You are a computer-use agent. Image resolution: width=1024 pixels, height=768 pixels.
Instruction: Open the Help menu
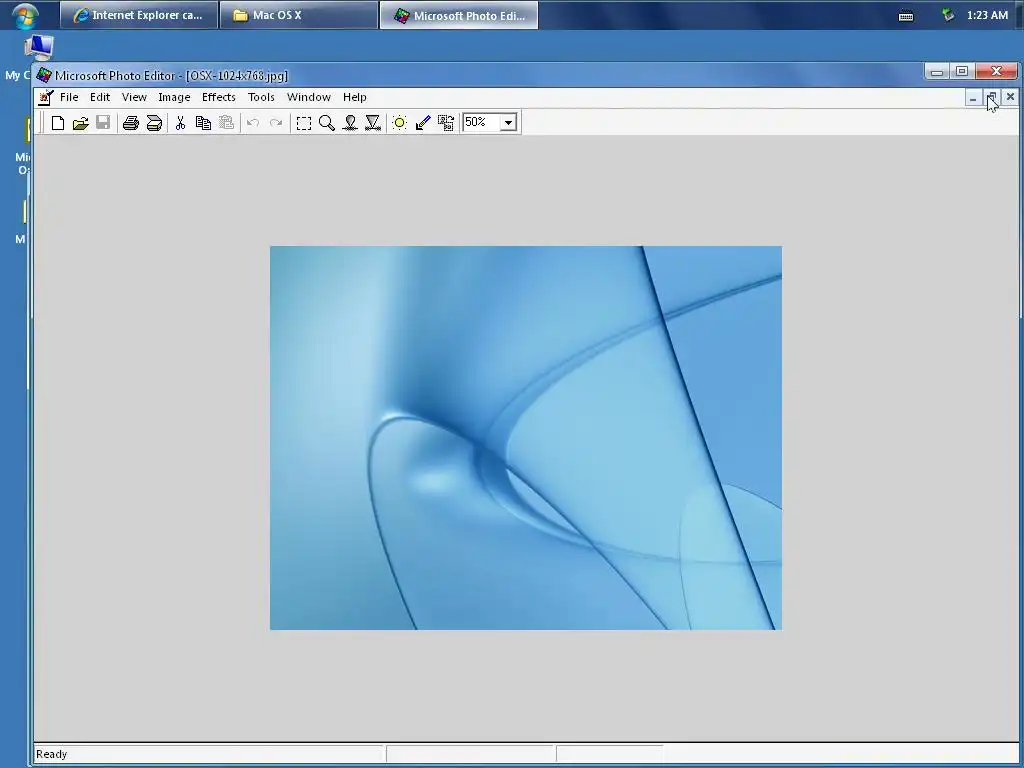point(355,97)
